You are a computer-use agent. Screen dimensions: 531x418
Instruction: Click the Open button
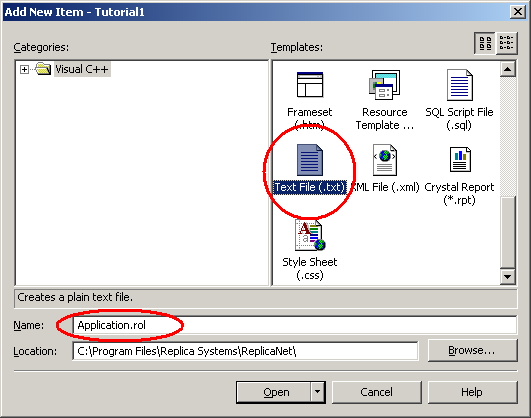click(273, 392)
